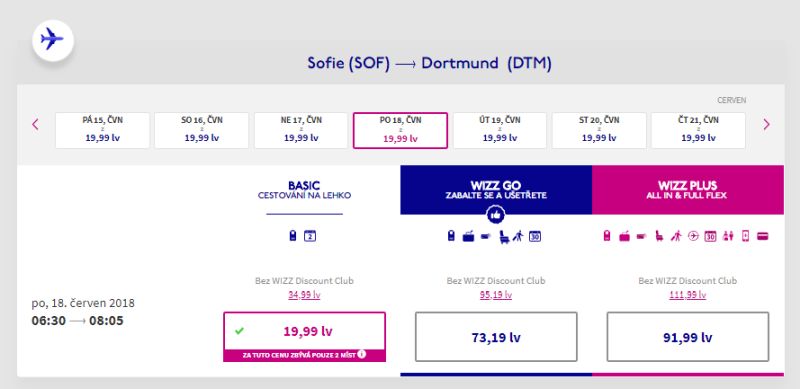Click the info icon beside remaining seats notice
800x389 pixels.
click(362, 353)
